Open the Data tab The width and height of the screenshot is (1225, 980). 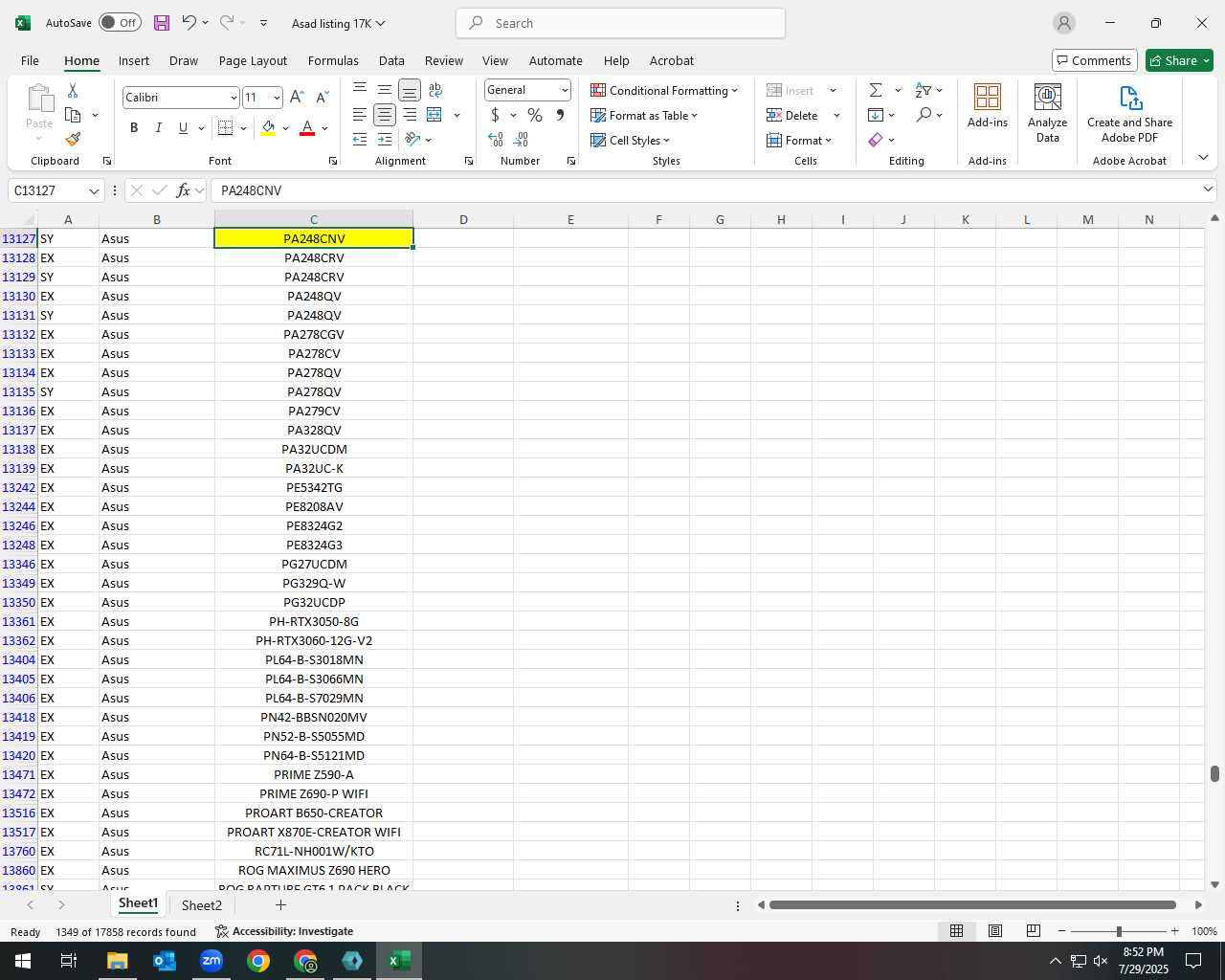[x=391, y=60]
